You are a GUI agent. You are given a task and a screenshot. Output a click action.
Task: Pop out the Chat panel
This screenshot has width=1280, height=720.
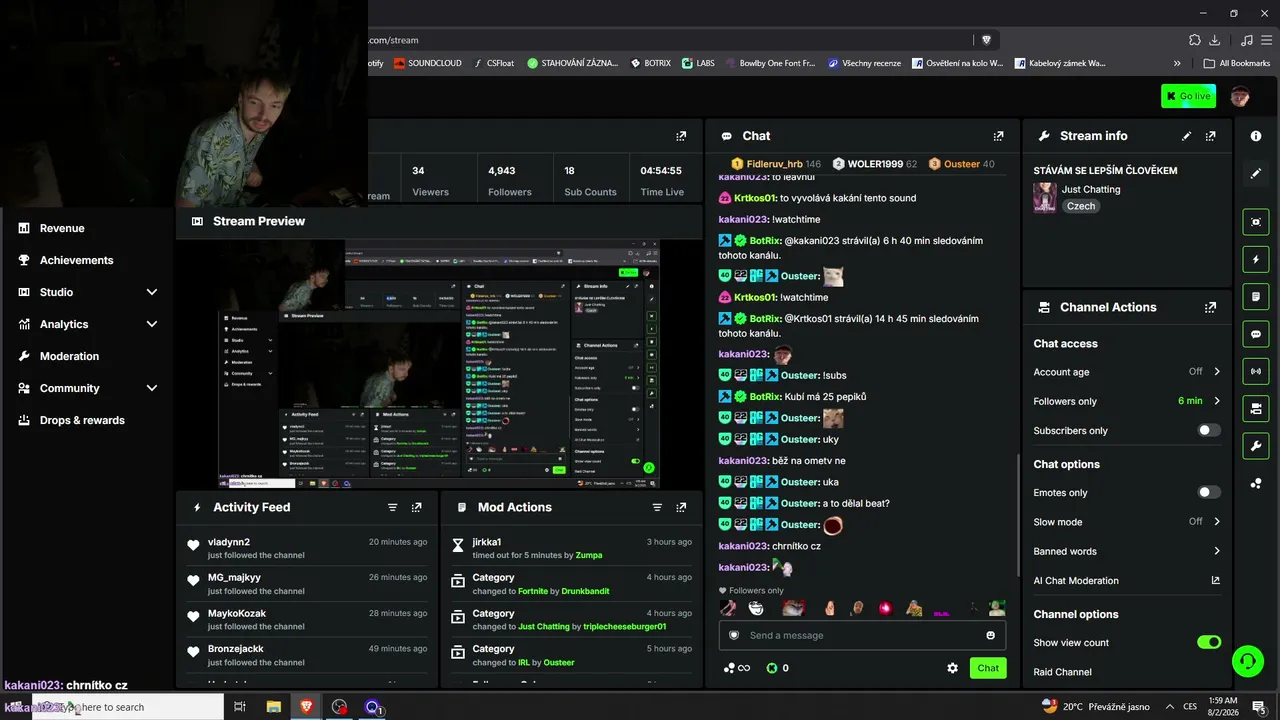tap(998, 136)
